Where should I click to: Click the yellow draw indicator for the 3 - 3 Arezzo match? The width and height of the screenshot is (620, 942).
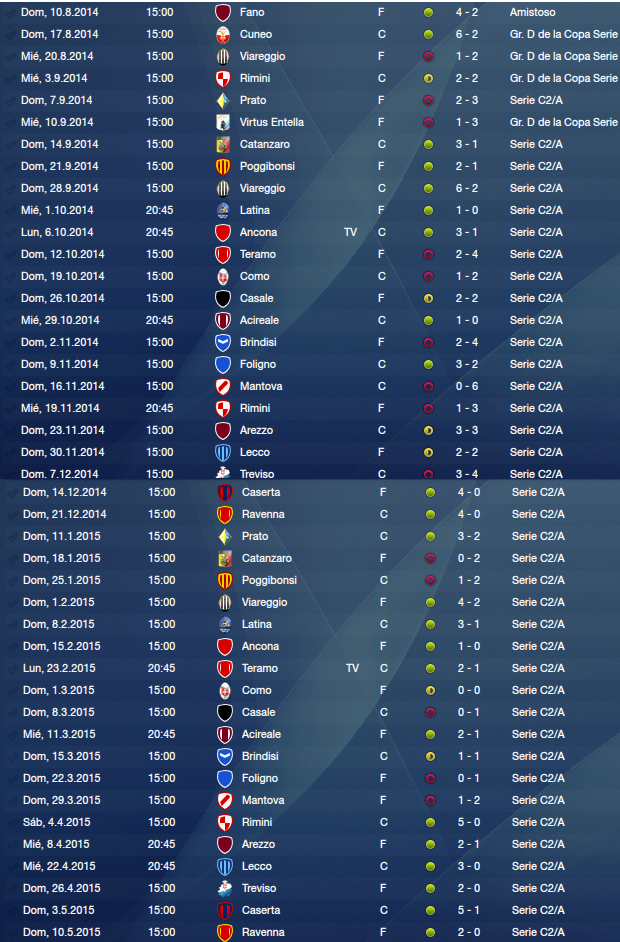click(428, 430)
